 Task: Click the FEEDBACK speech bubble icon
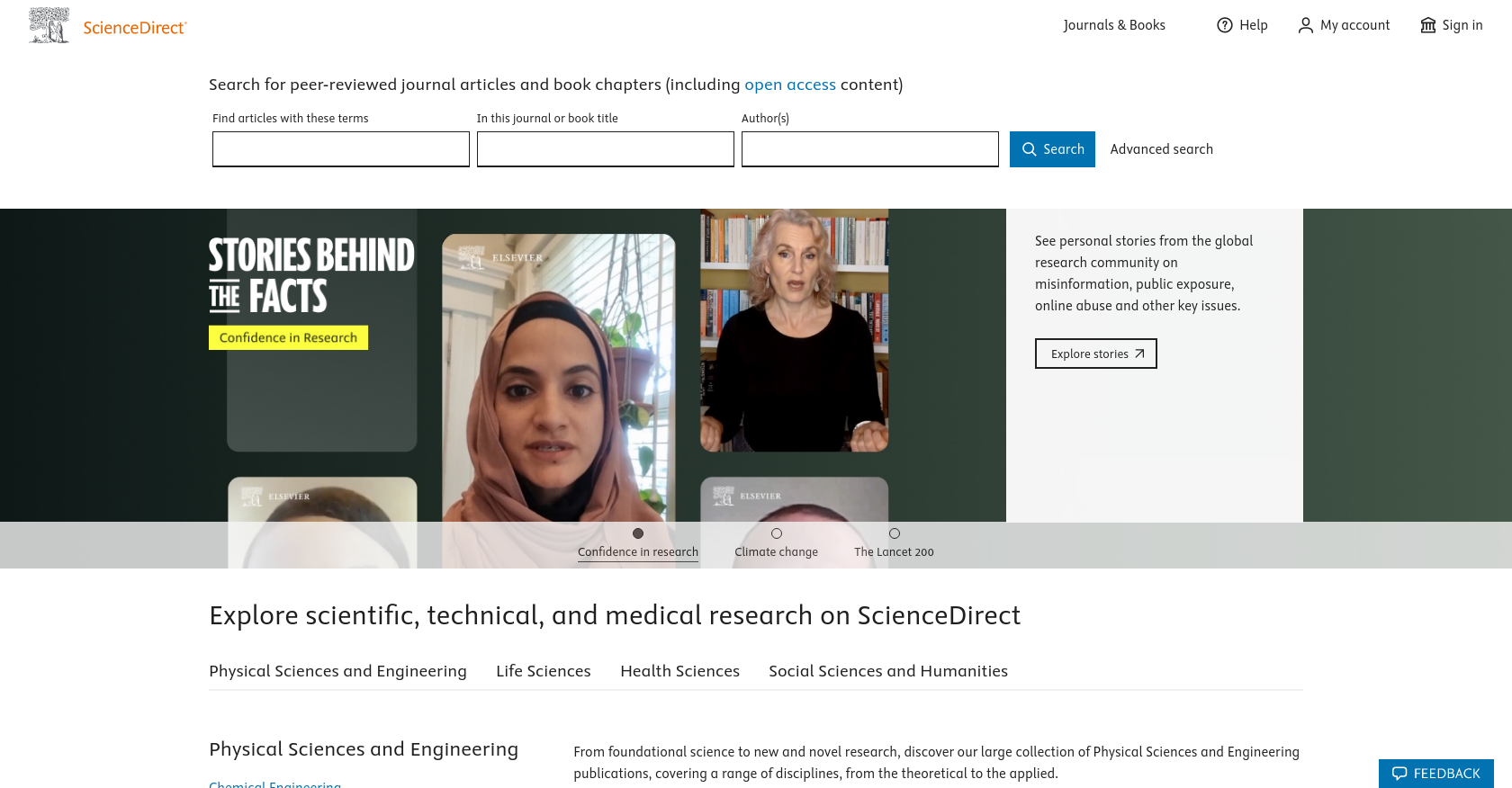(x=1399, y=774)
